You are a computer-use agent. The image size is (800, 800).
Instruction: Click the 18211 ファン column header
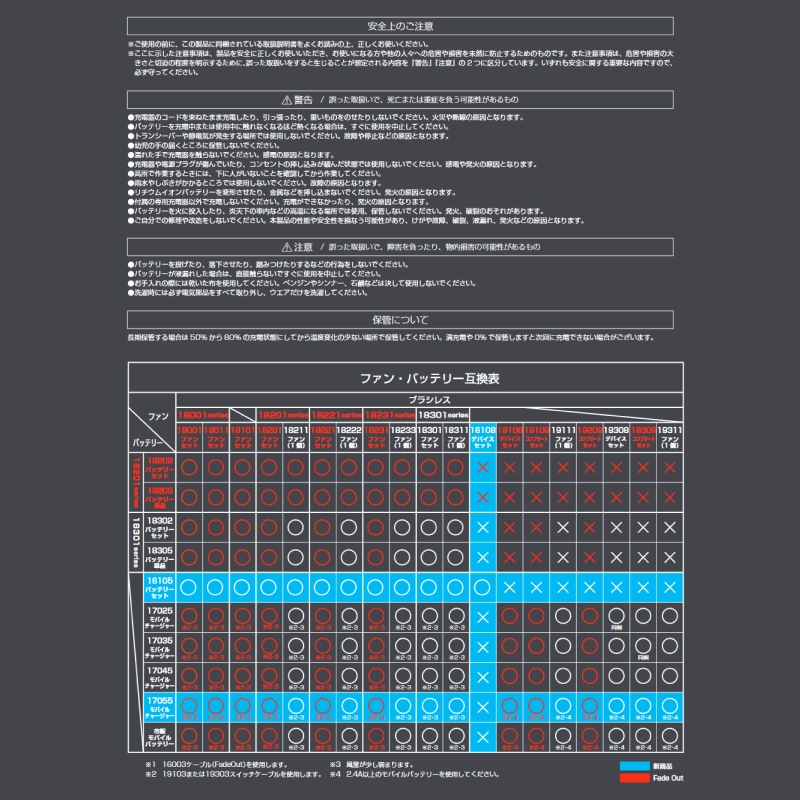[x=296, y=437]
